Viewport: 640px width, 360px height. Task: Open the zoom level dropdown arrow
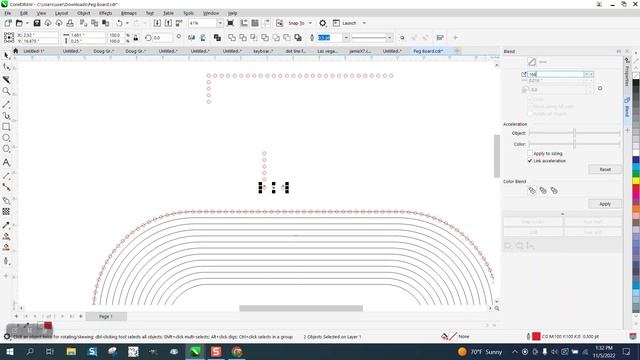click(x=220, y=23)
